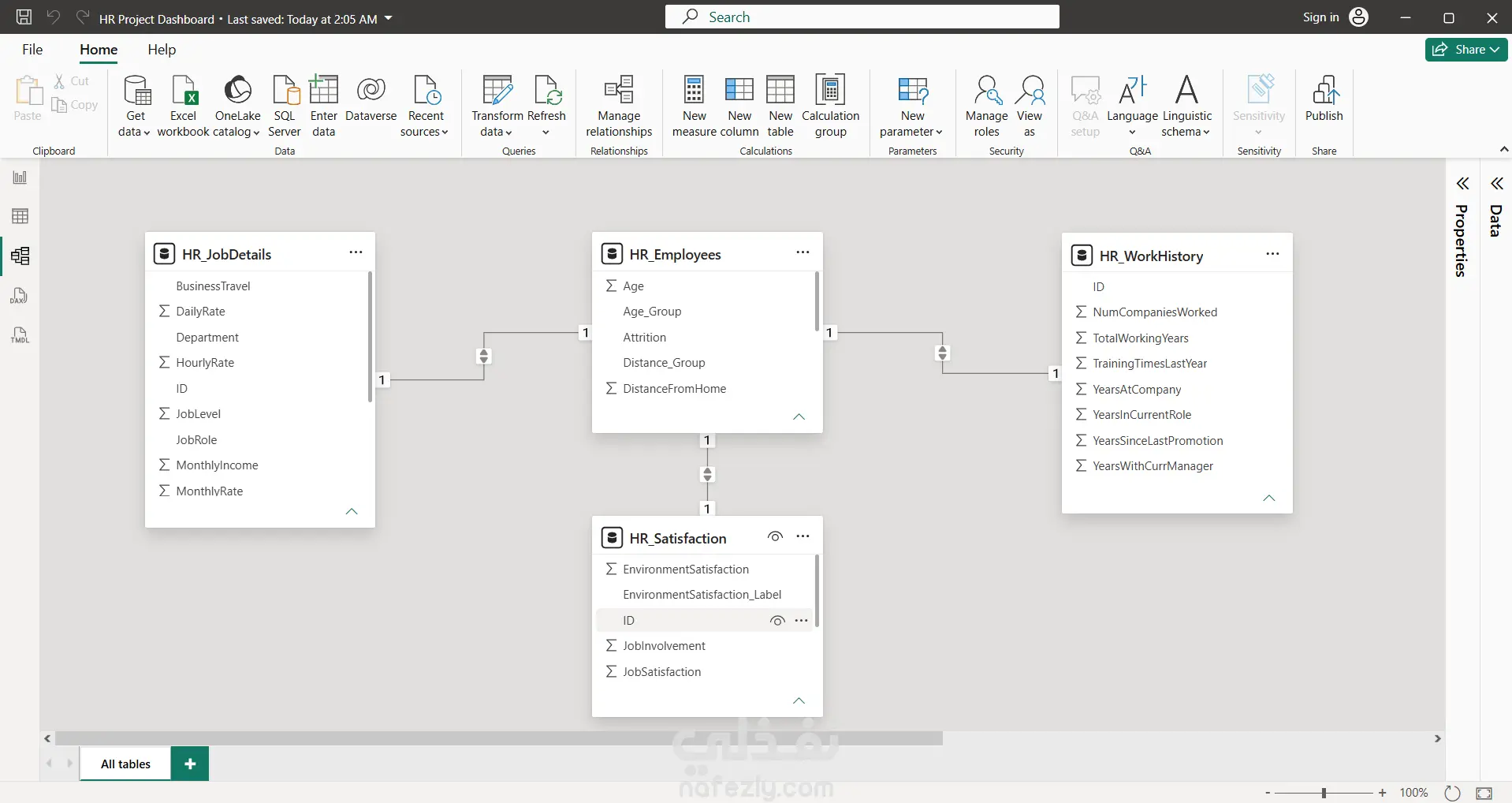This screenshot has width=1512, height=803.
Task: Open Enter data table dialog
Action: 323,106
